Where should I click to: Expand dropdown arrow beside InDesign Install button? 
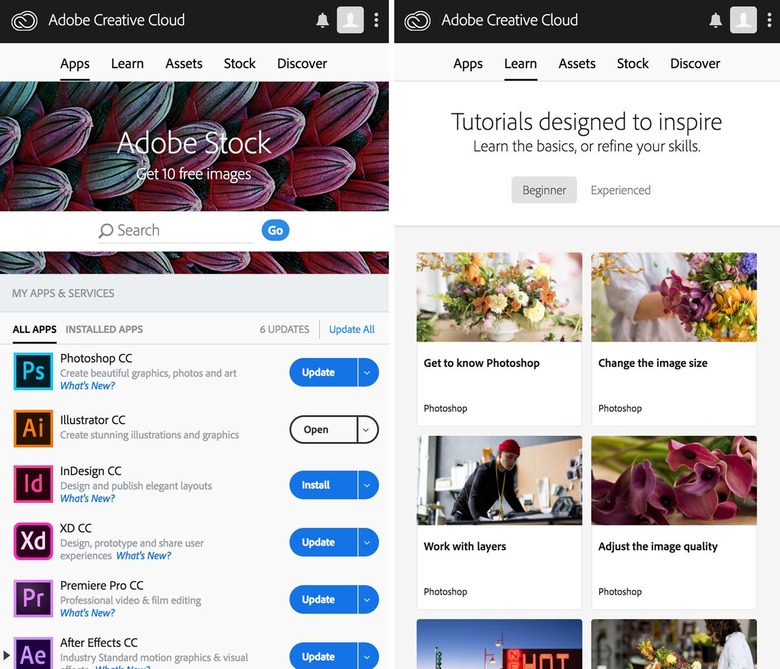367,485
